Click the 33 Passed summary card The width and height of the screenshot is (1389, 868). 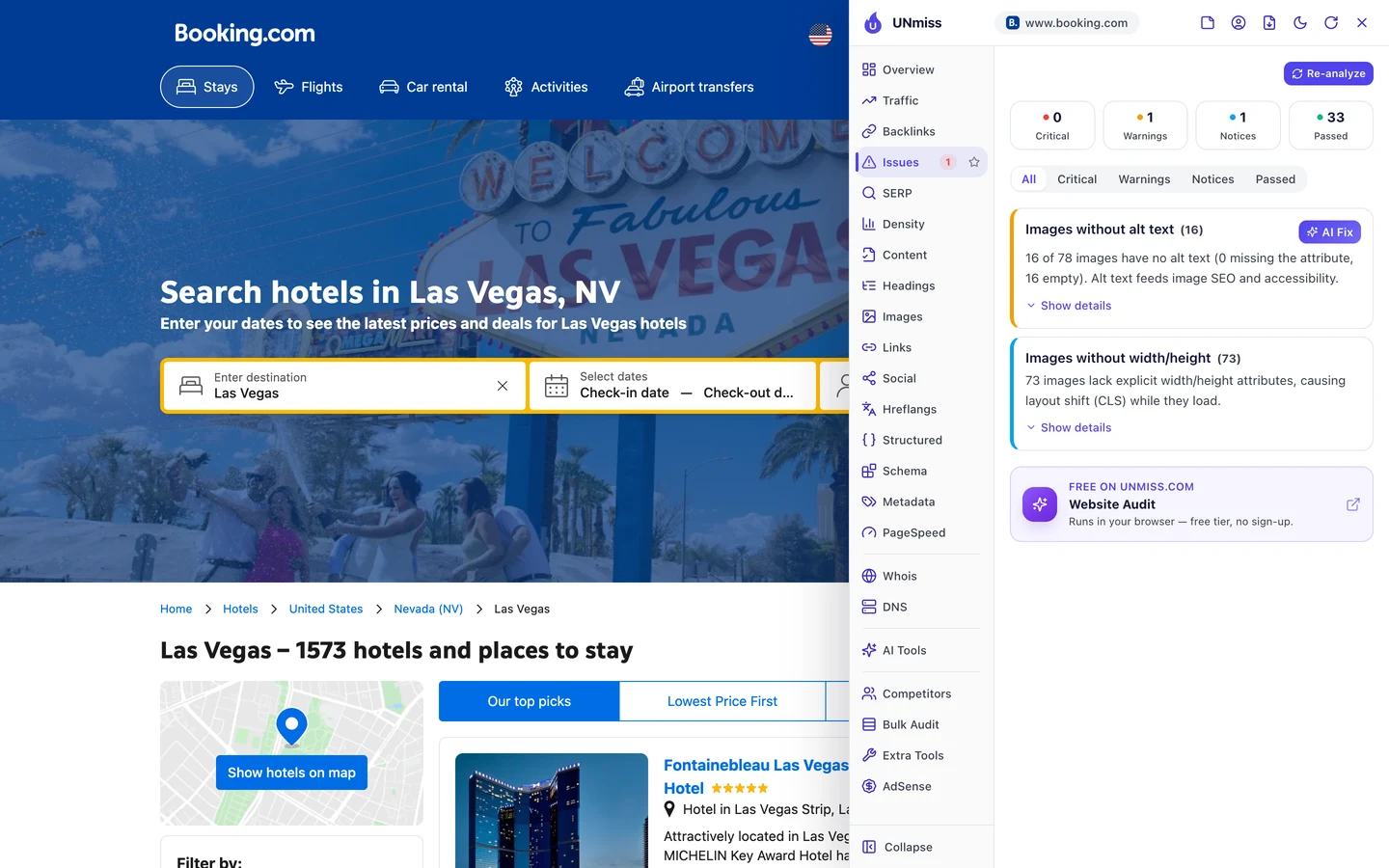(1331, 125)
